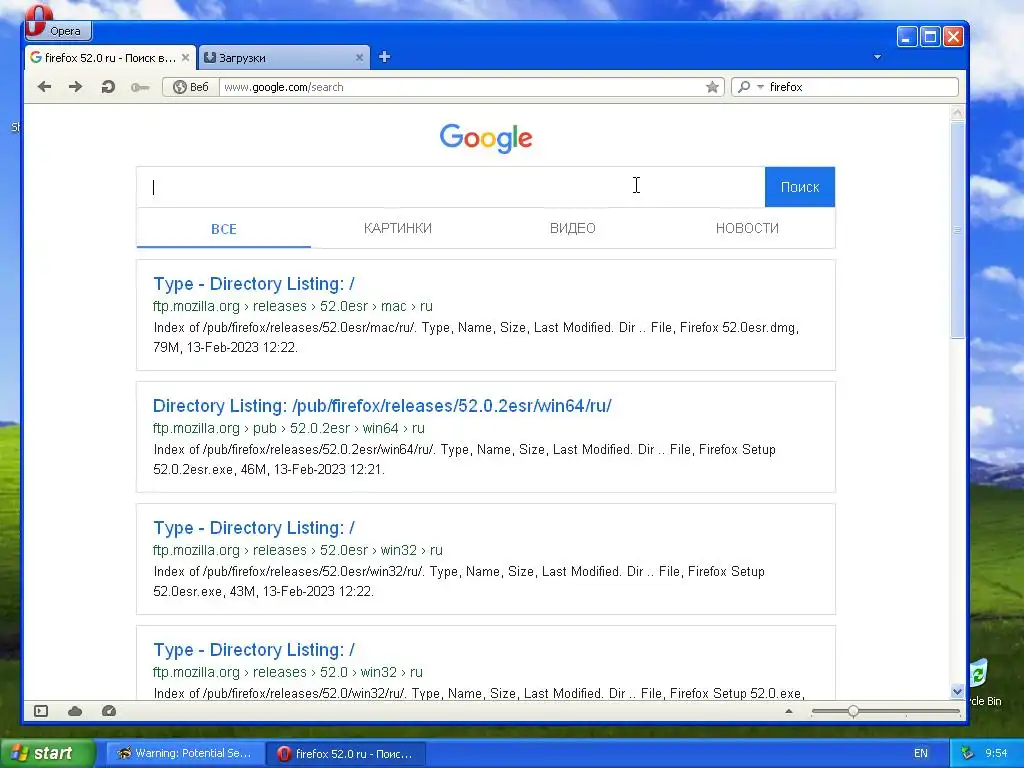The image size is (1024, 768).
Task: Click the system tray network icon
Action: 968,754
